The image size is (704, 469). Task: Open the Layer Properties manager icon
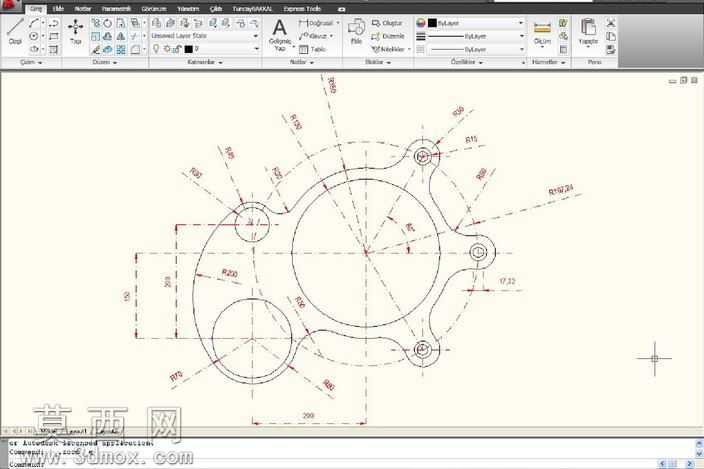tap(156, 23)
